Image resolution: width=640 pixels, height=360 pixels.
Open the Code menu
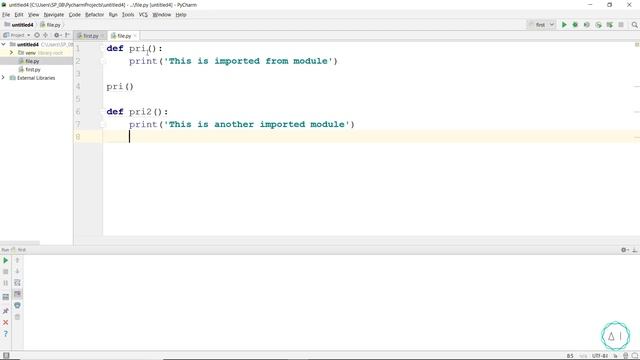(74, 15)
